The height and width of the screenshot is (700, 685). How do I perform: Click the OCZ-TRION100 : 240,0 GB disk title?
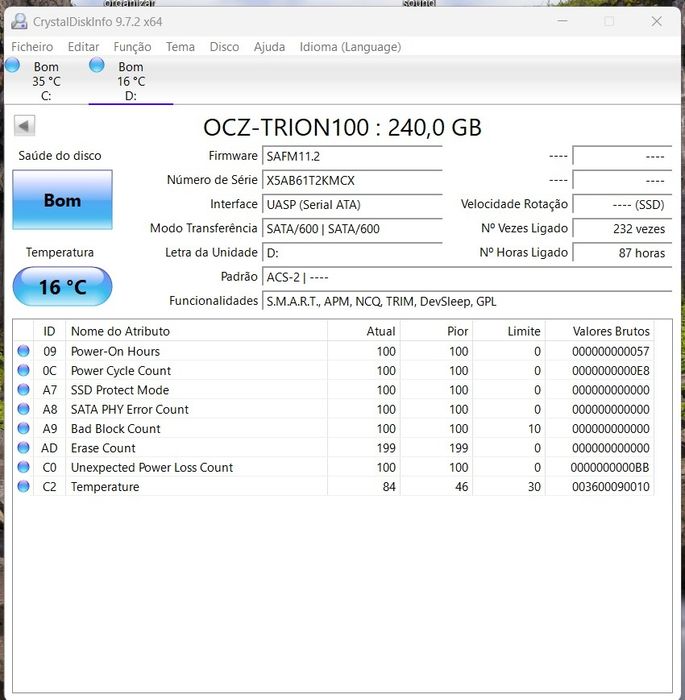pos(342,127)
